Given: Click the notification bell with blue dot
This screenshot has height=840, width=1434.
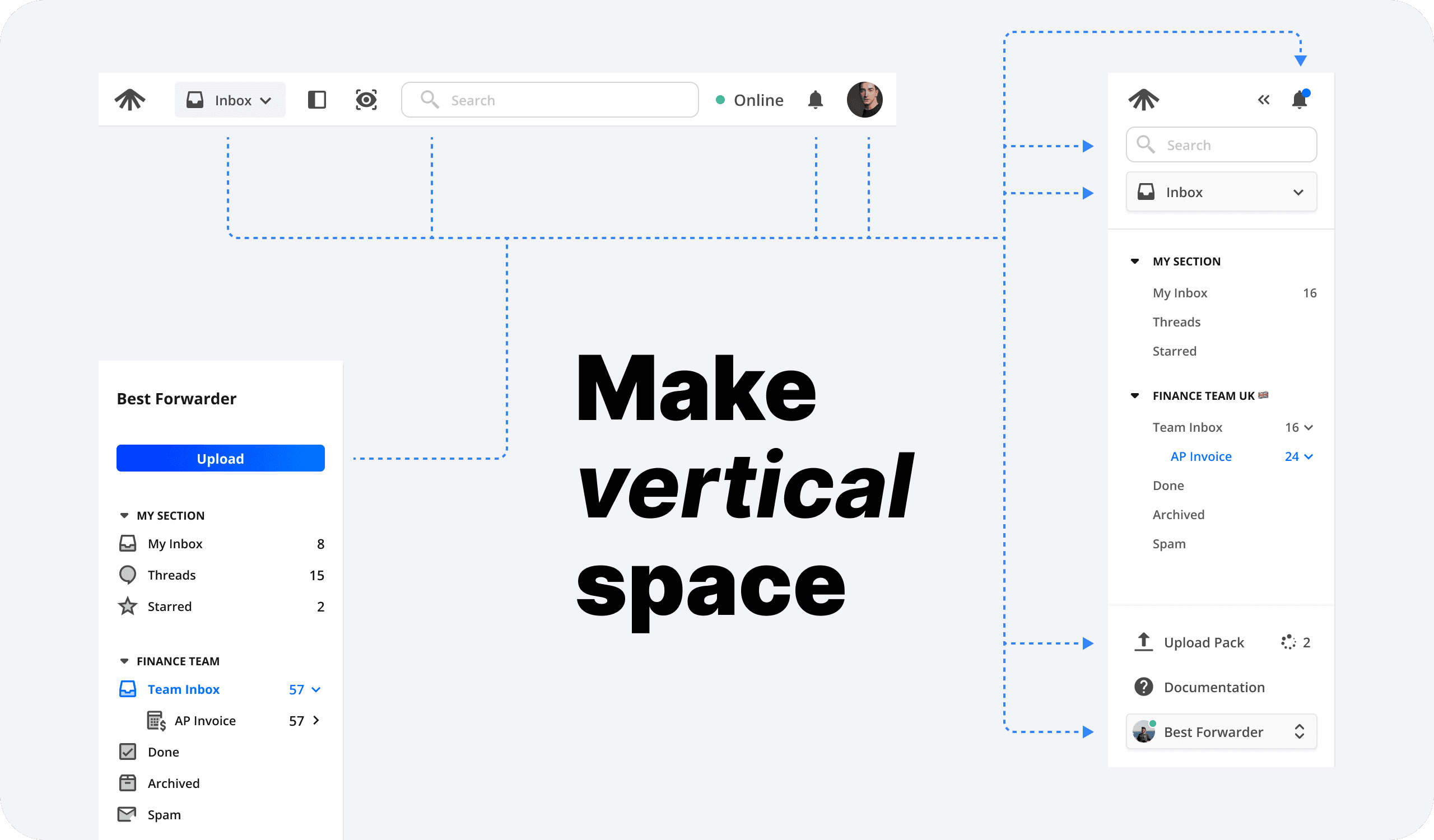Looking at the screenshot, I should pos(1299,100).
